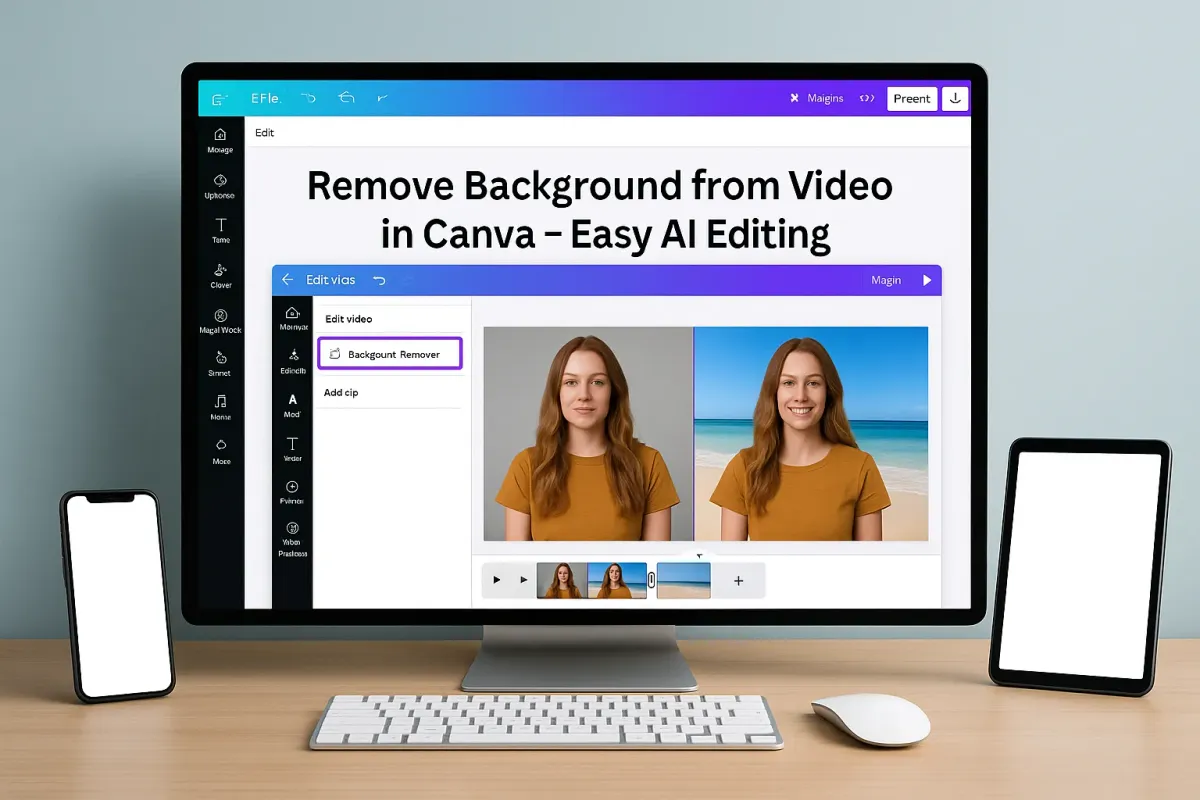Click the Maigins label in the top bar
Viewport: 1200px width, 800px height.
826,98
